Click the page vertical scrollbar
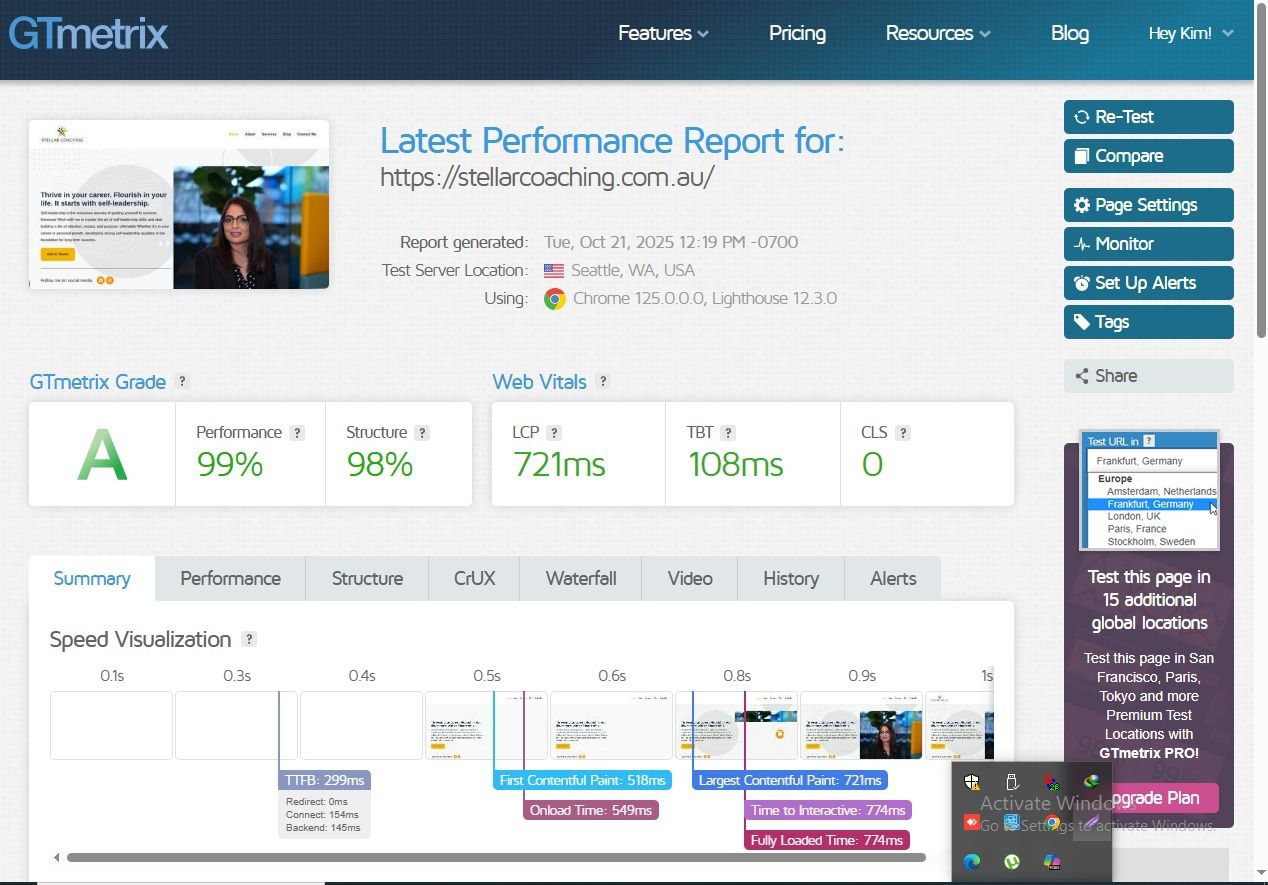The height and width of the screenshot is (885, 1268). 1261,170
